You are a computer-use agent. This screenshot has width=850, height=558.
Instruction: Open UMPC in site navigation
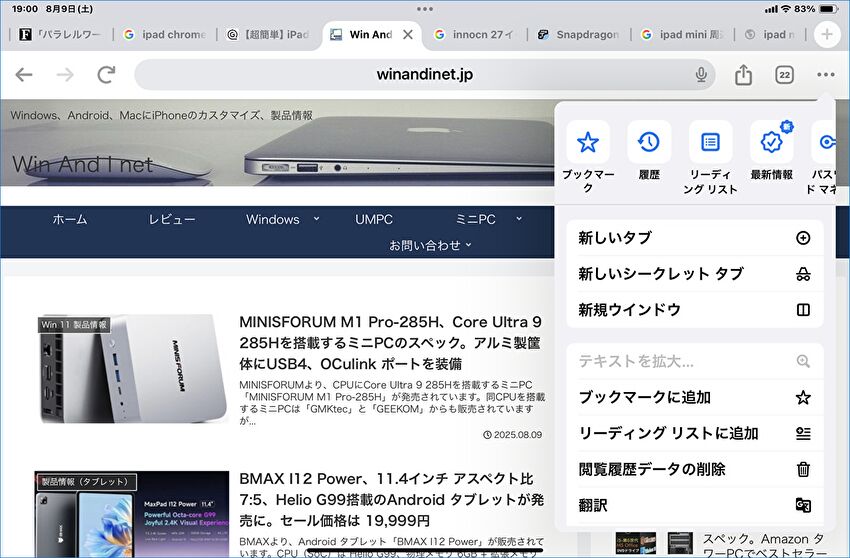click(374, 220)
